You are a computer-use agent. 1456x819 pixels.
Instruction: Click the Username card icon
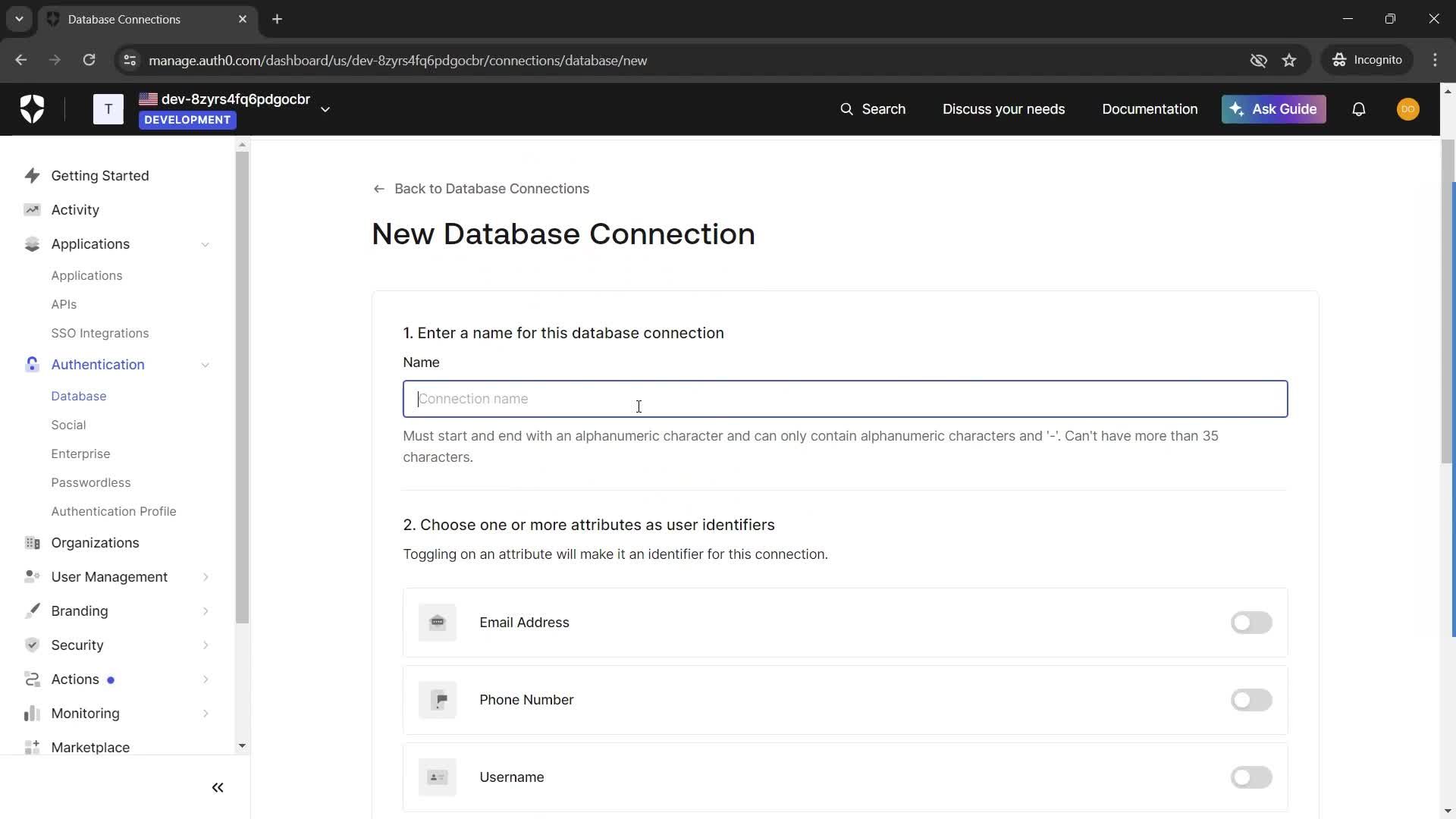pyautogui.click(x=438, y=777)
